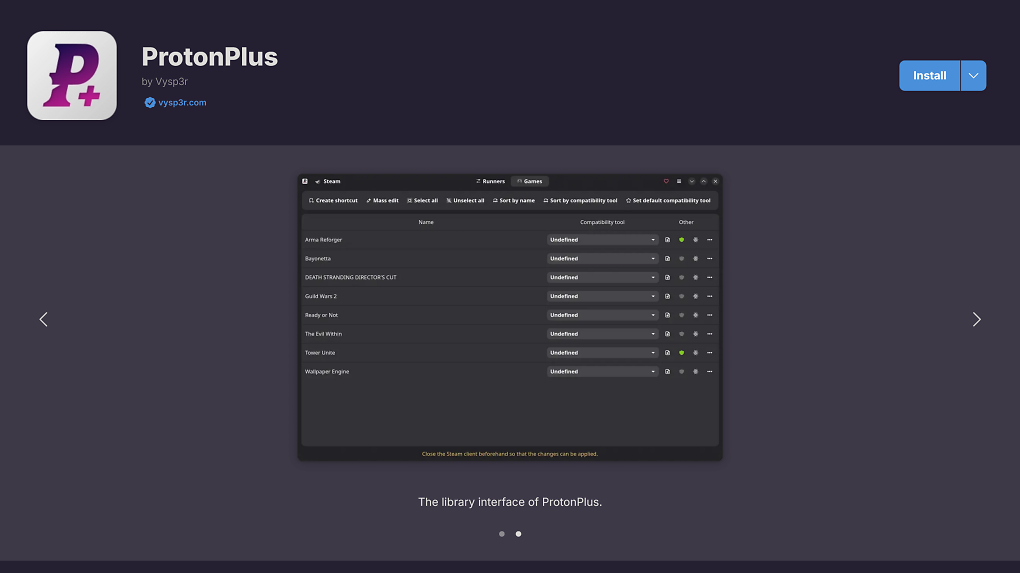Open the three-dots menu for Bayonetta

pyautogui.click(x=710, y=259)
